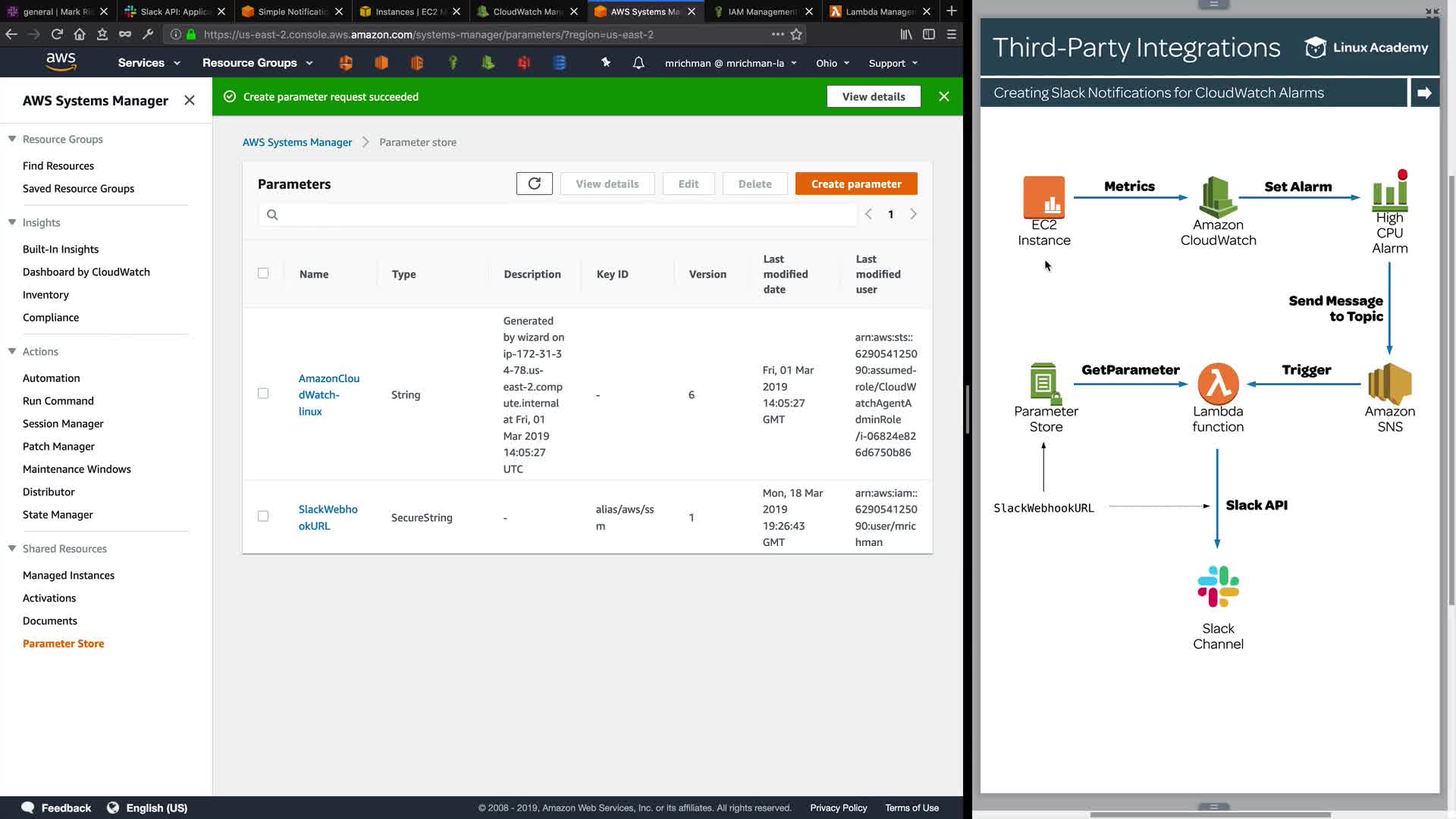Select the SlackWebhookURL row checkbox
The width and height of the screenshot is (1456, 819).
[x=263, y=516]
